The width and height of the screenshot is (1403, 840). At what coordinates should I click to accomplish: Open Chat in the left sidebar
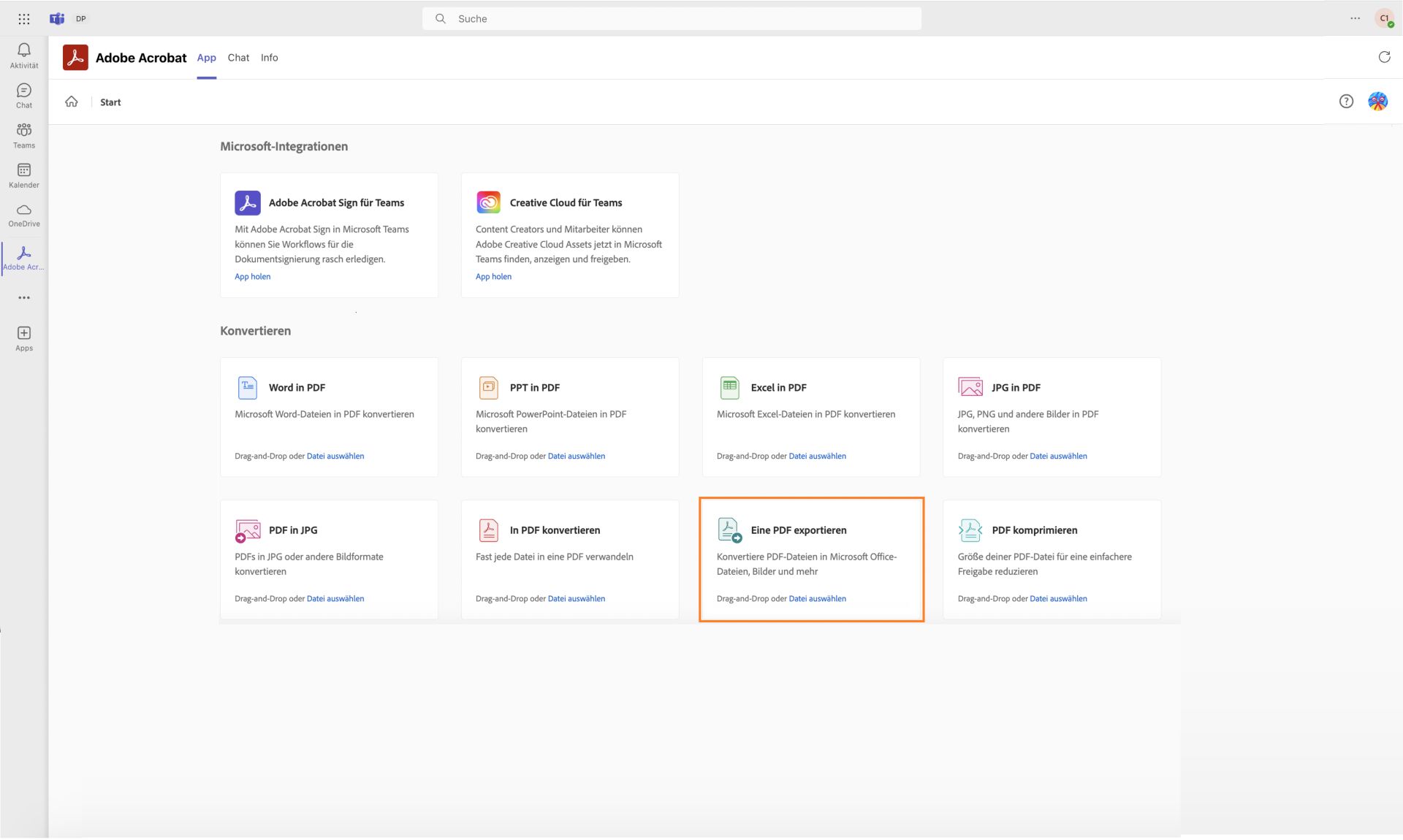tap(24, 96)
